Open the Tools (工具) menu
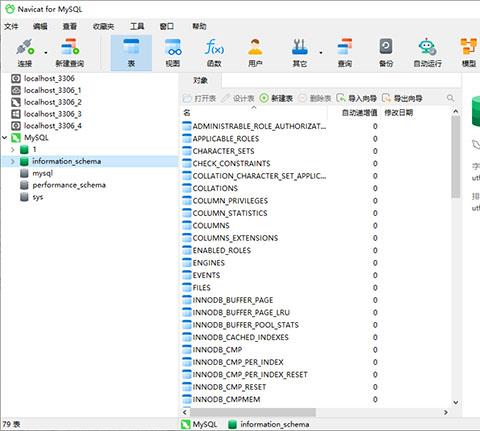The width and height of the screenshot is (480, 431). (x=137, y=26)
